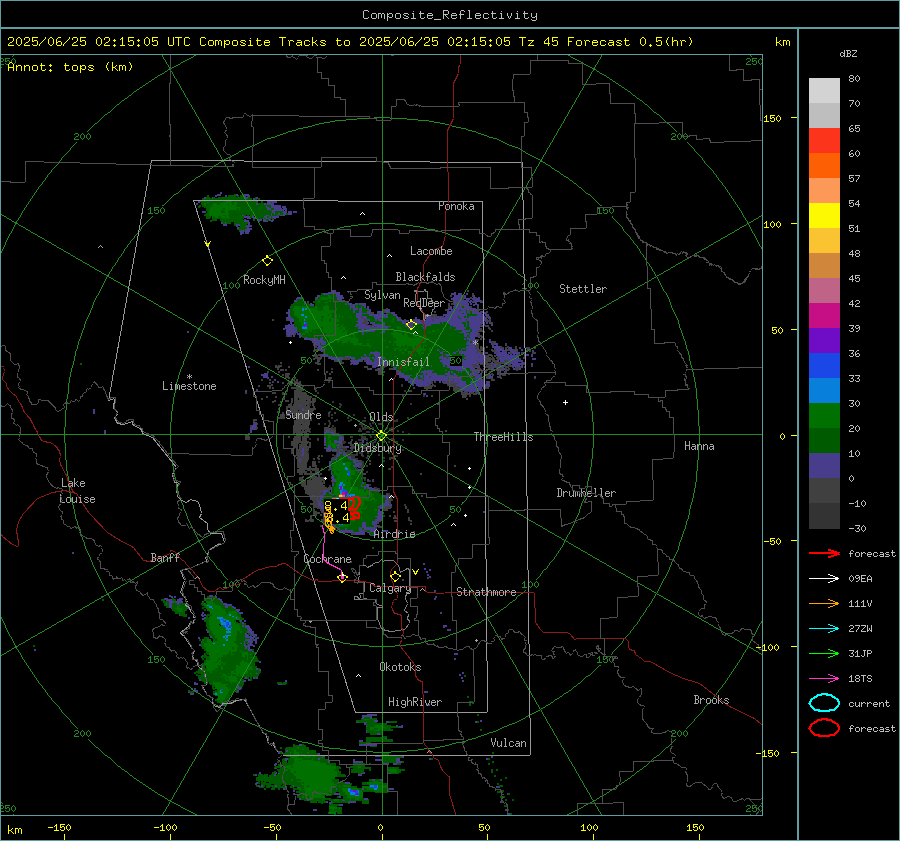Click the yellow diamond marker beside RockyMH

[267, 261]
